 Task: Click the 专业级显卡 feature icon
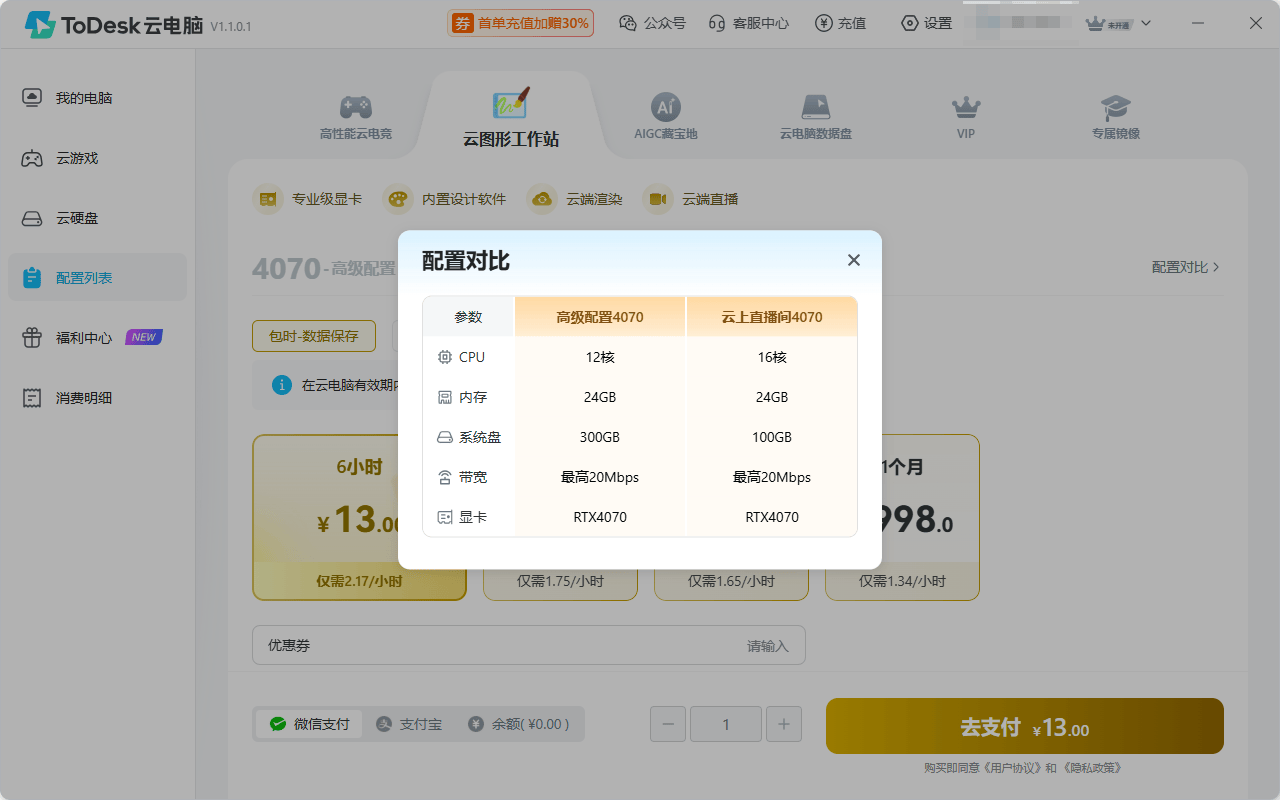(x=268, y=199)
